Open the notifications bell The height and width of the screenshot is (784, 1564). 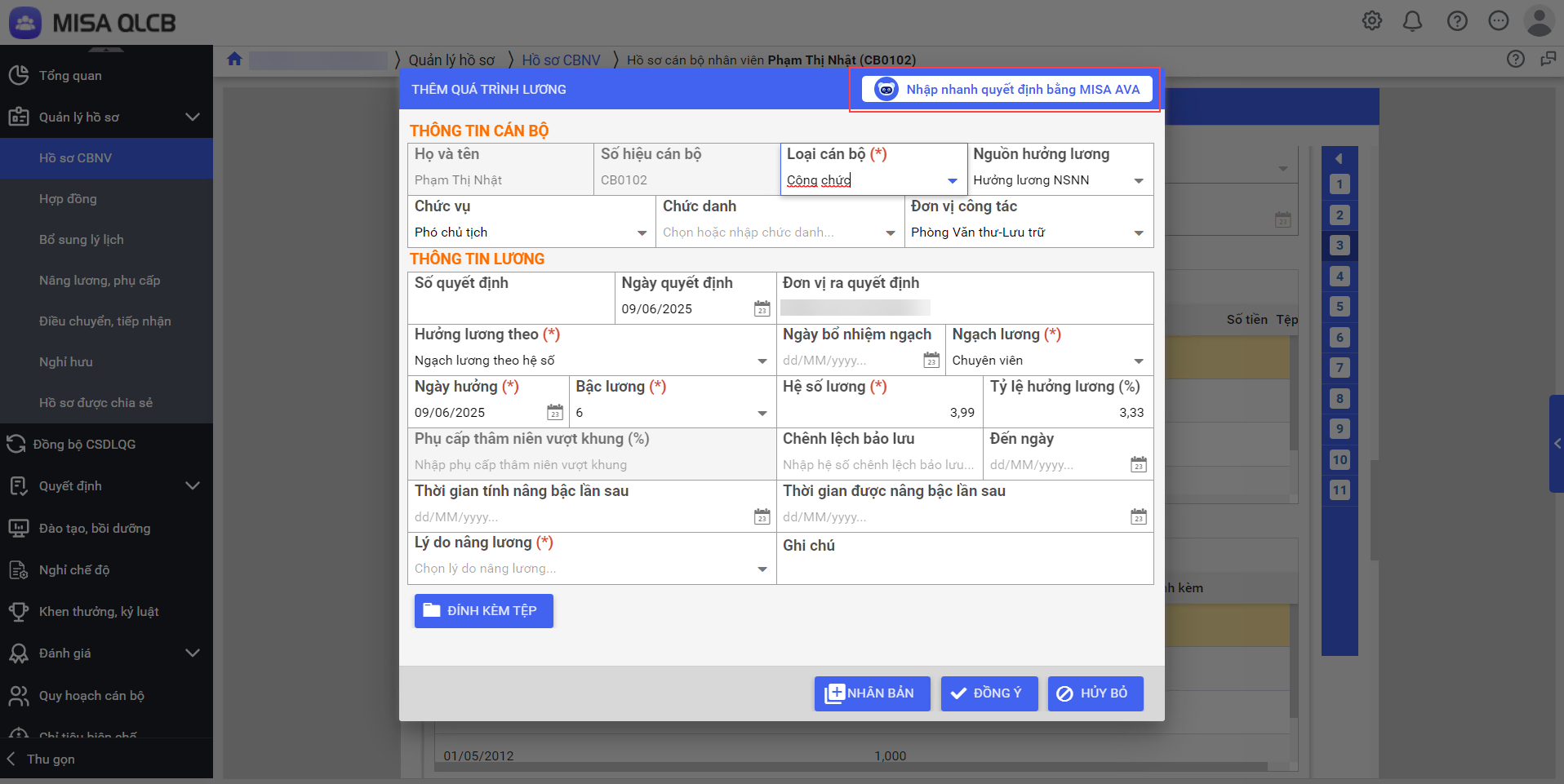(1412, 21)
